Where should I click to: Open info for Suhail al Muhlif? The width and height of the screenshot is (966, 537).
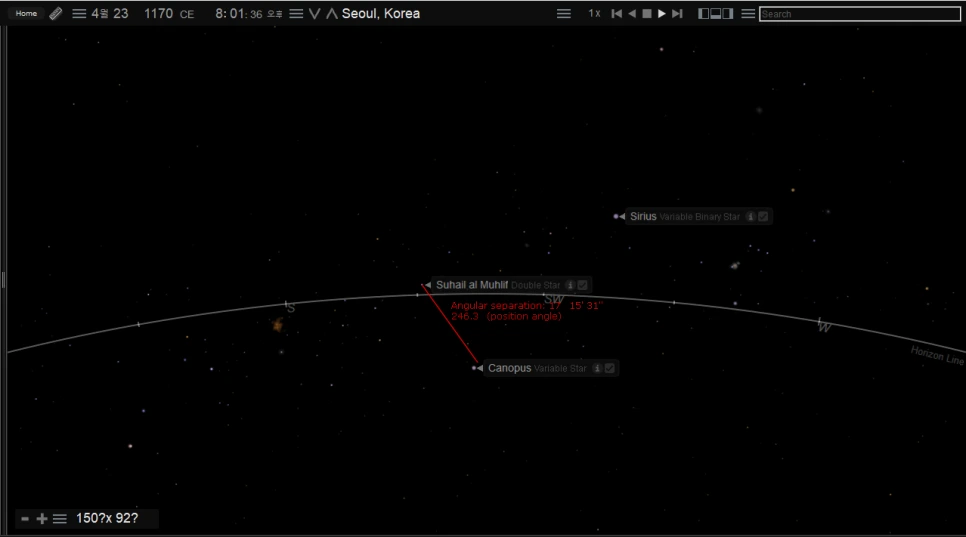(570, 285)
